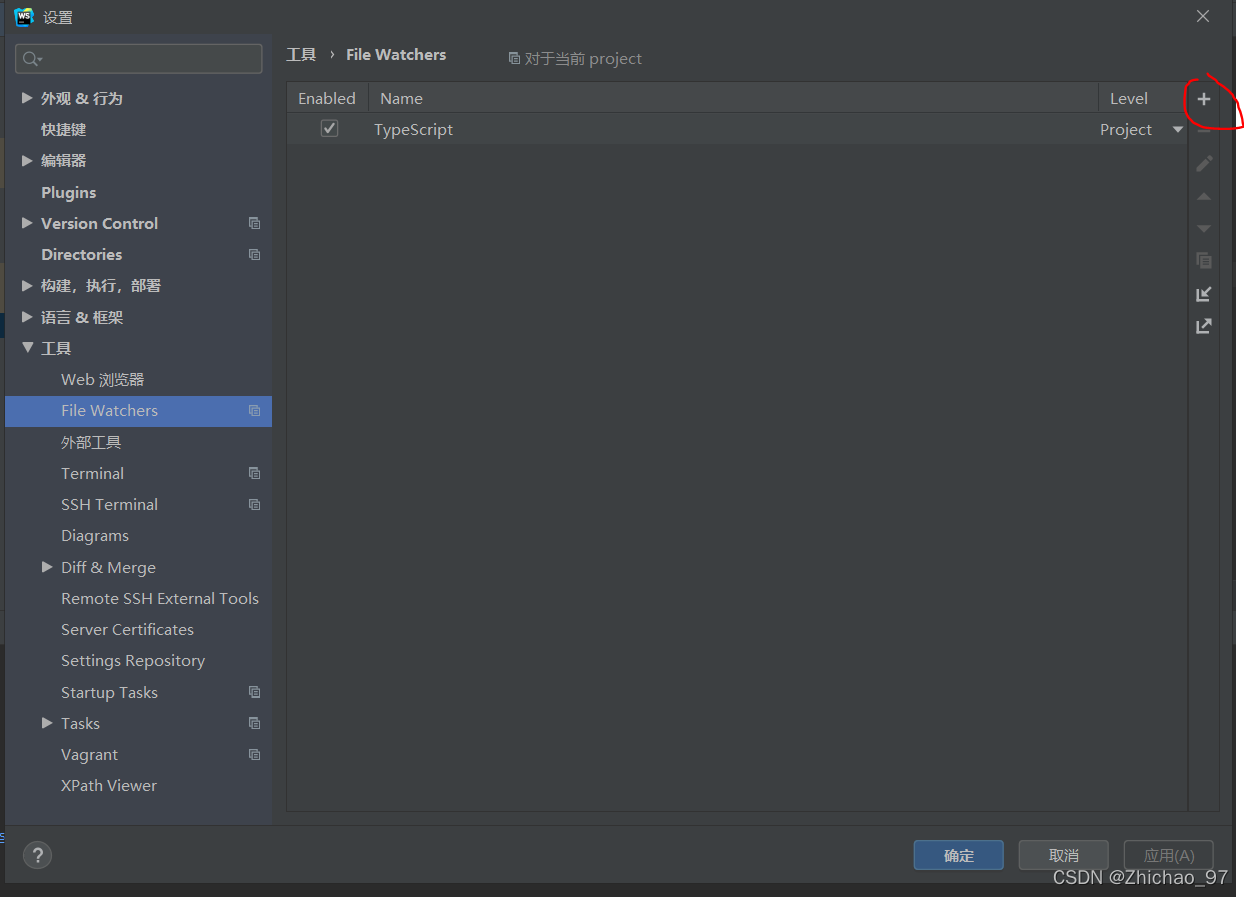Open the help question mark icon

click(x=37, y=855)
